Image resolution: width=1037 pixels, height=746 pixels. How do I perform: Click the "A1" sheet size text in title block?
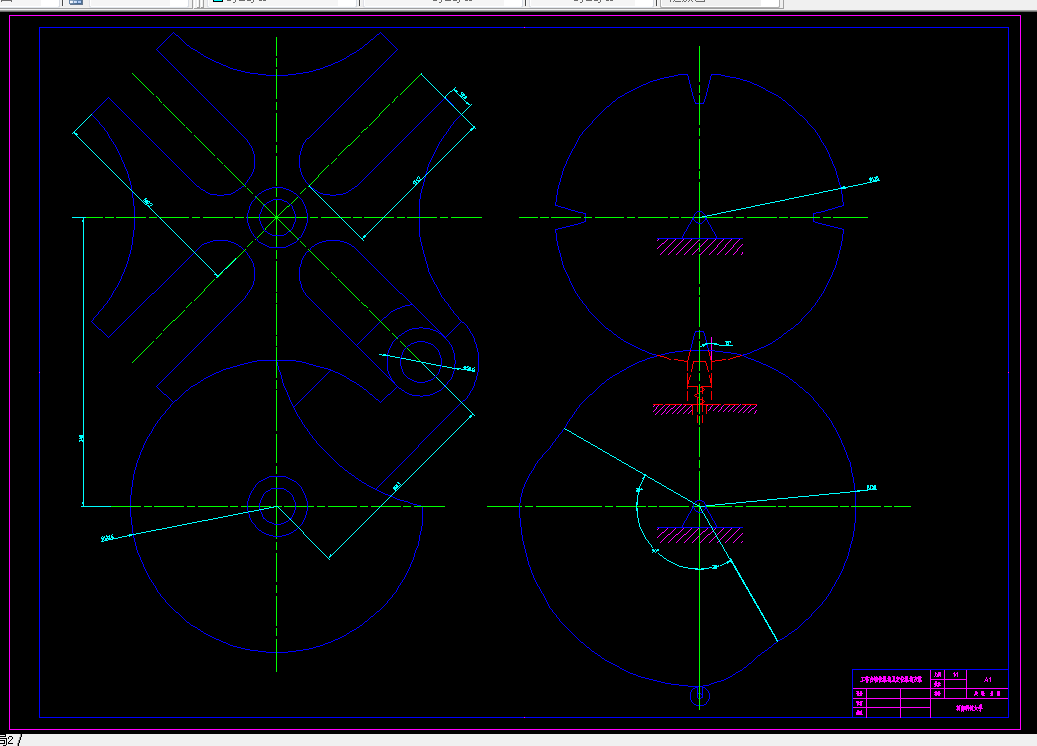tap(987, 679)
